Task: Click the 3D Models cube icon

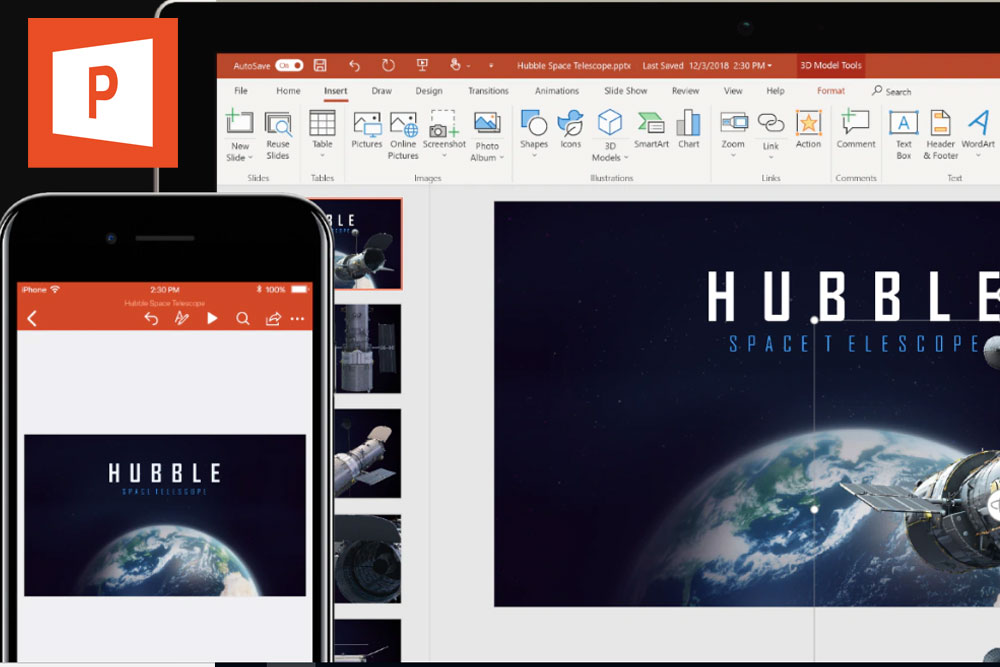Action: [x=610, y=122]
